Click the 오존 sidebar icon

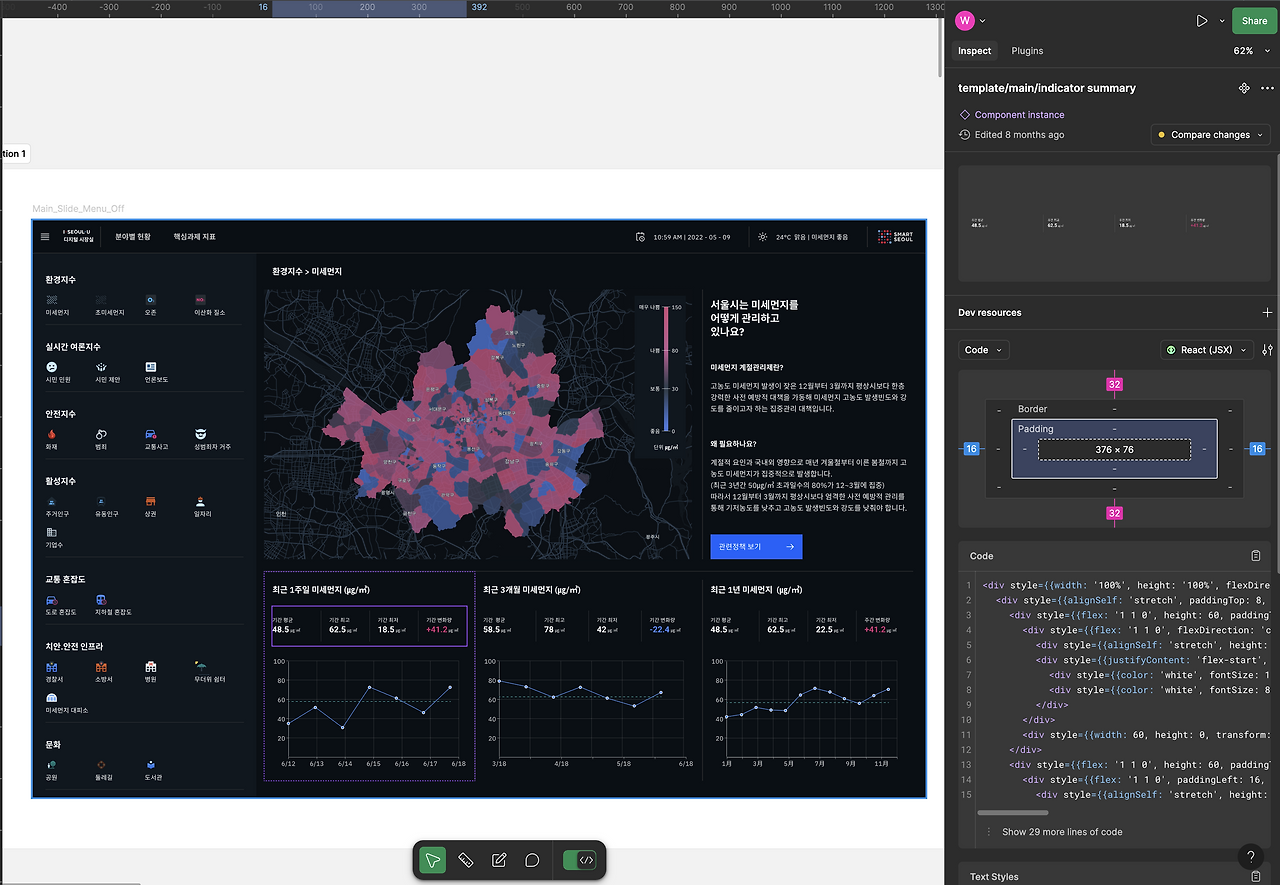(150, 299)
